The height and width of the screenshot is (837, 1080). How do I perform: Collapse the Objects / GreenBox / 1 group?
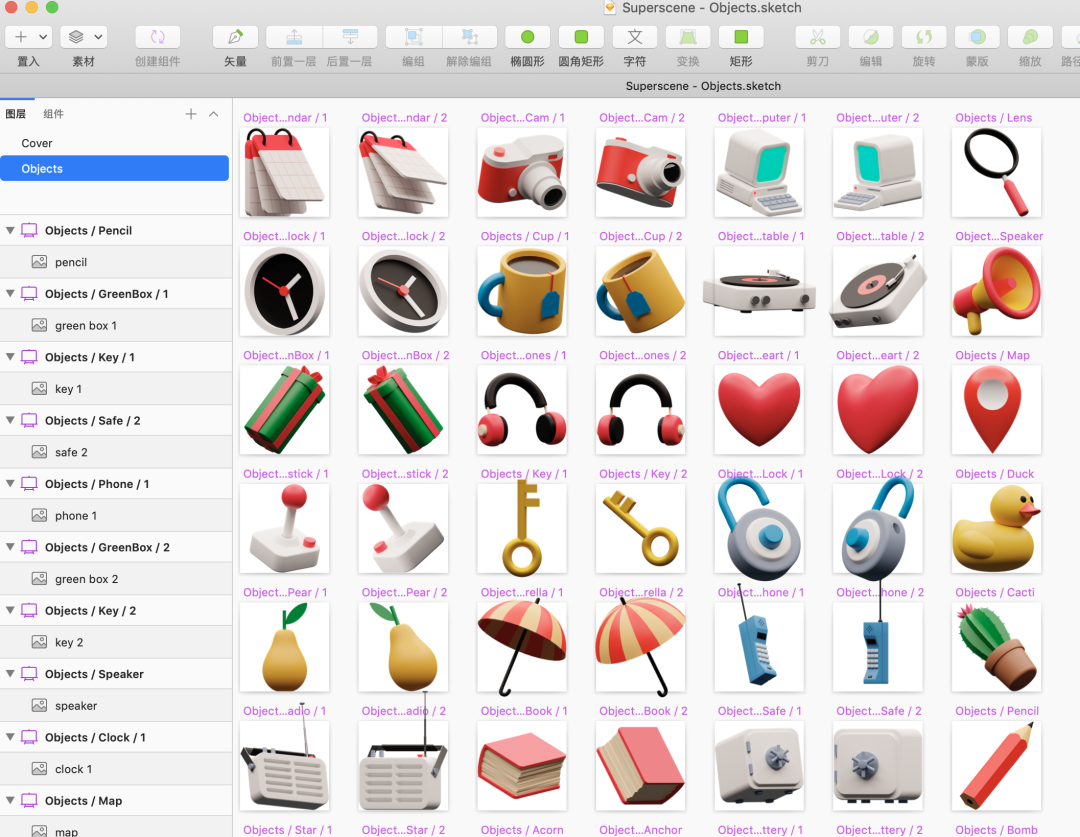click(10, 293)
